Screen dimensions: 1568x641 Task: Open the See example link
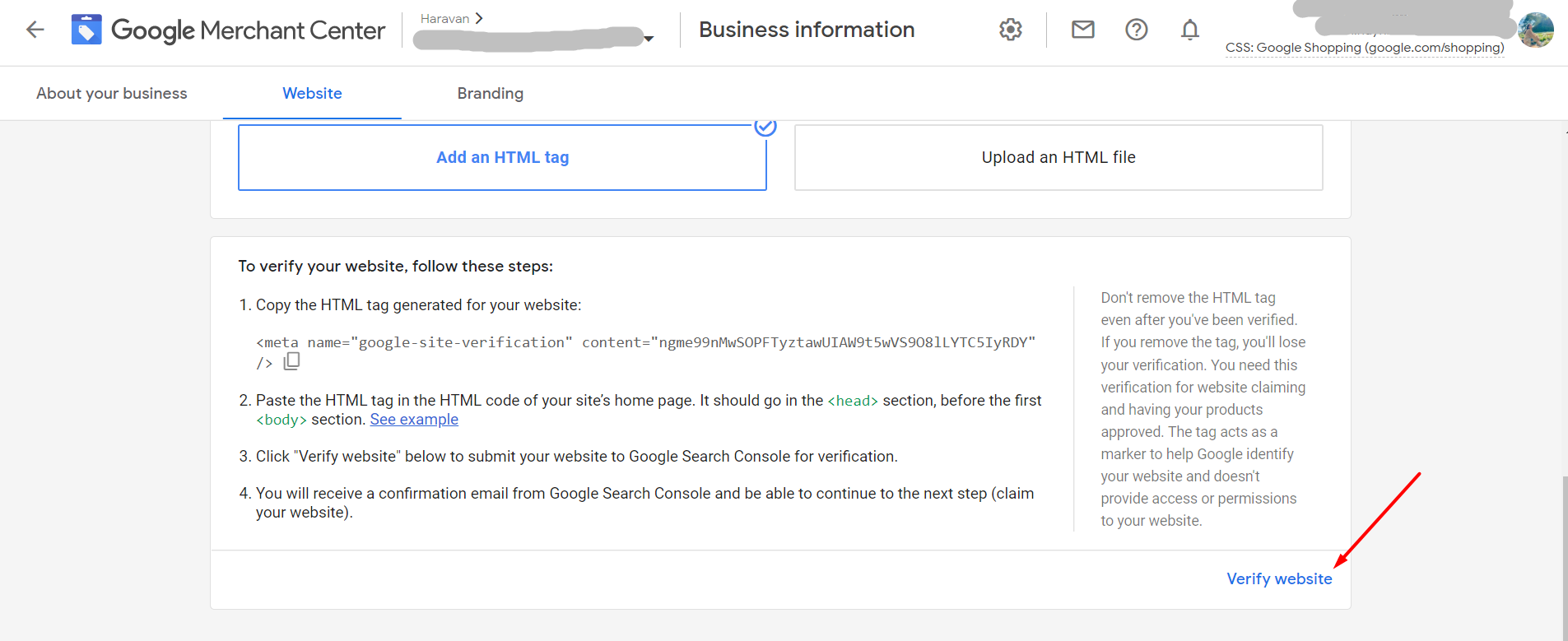coord(414,420)
